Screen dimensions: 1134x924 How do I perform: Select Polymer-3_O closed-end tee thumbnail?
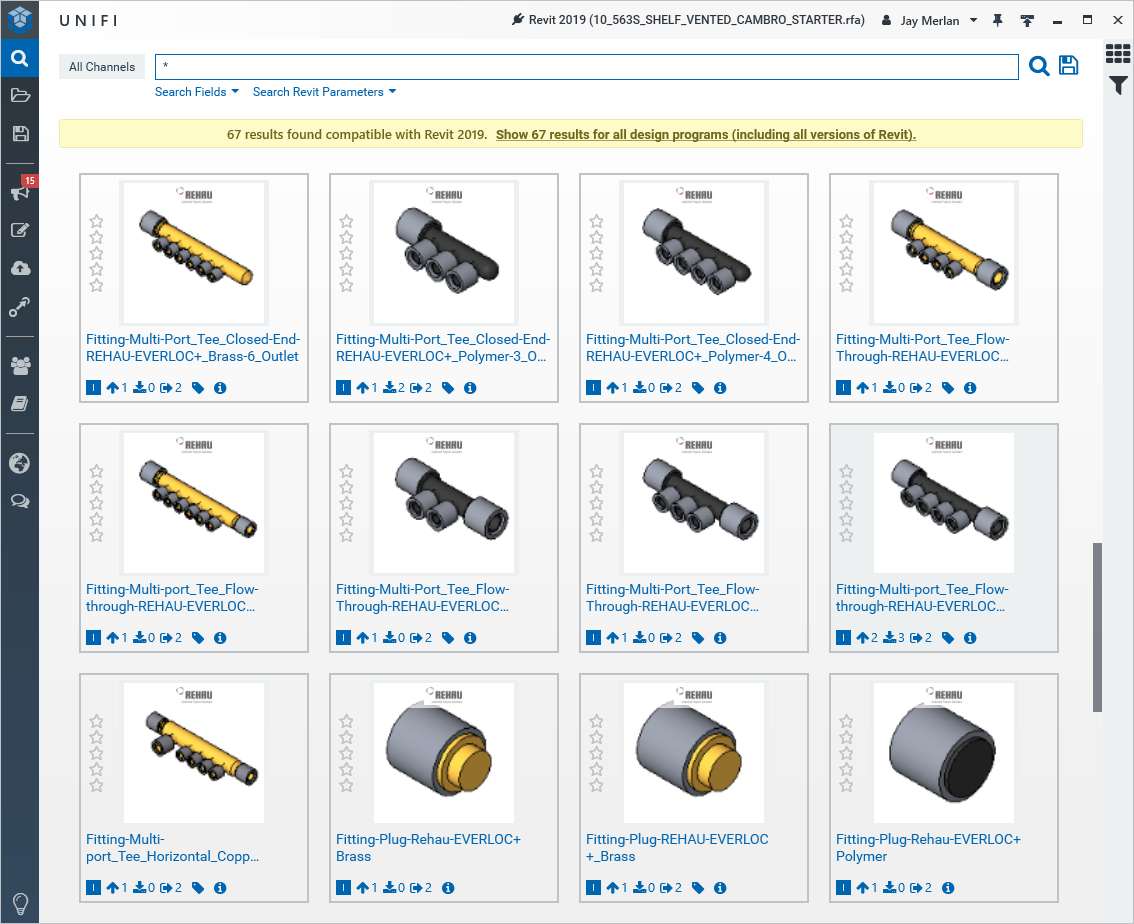443,253
